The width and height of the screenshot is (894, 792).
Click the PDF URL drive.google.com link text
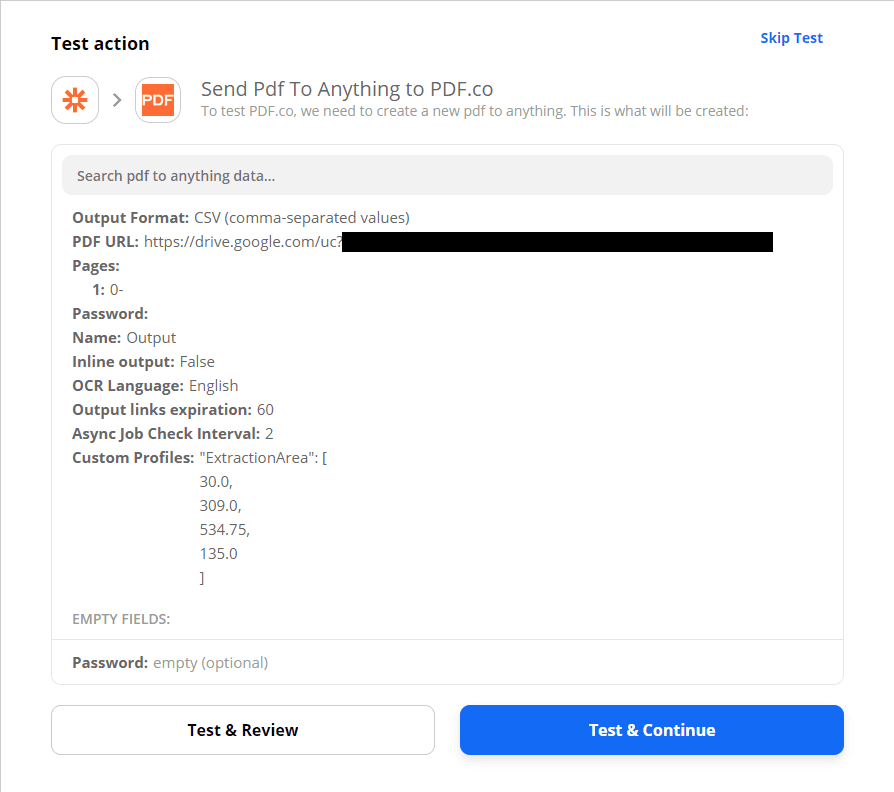click(243, 242)
